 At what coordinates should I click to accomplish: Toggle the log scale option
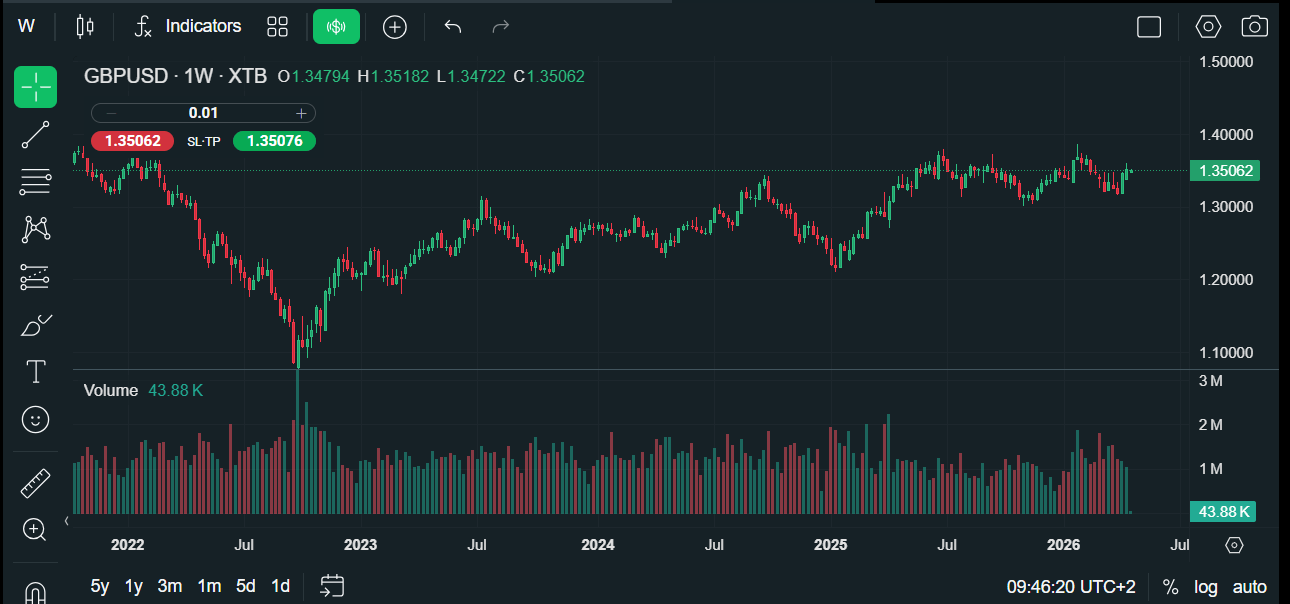(1205, 587)
